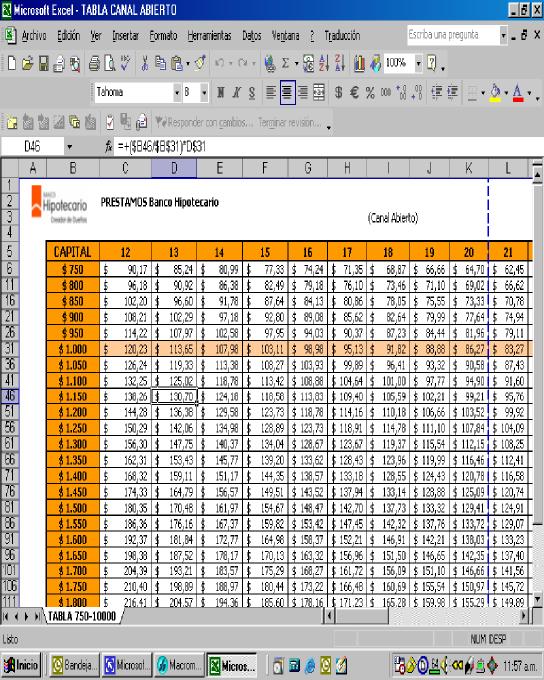Image resolution: width=544 pixels, height=680 pixels.
Task: Sort ascending A to Z
Action: 324,63
